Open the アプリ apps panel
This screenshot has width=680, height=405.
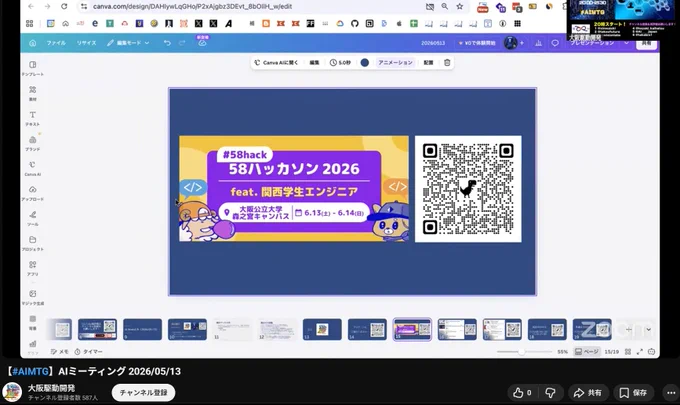pyautogui.click(x=33, y=268)
